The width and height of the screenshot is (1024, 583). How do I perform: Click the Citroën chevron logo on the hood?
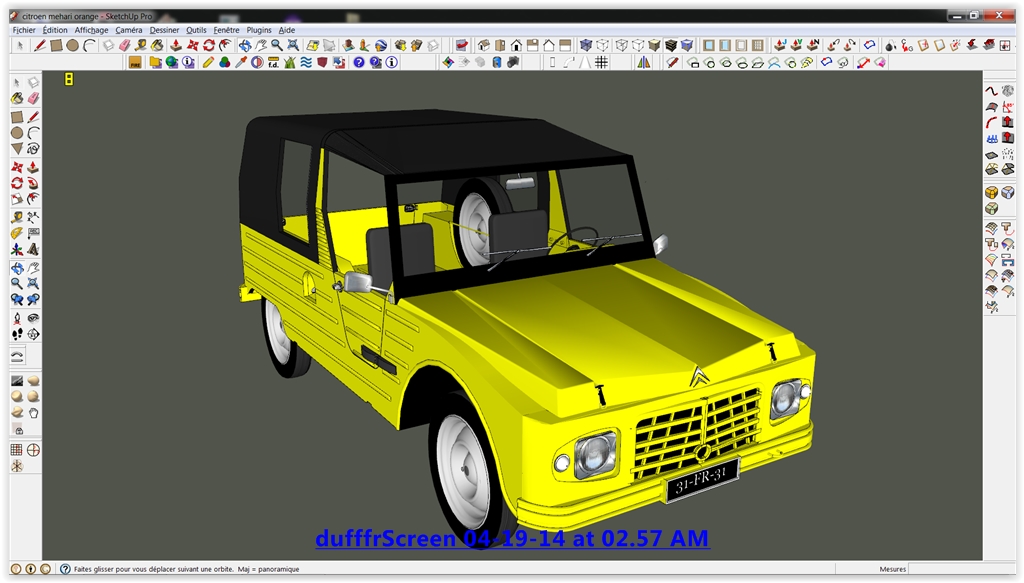[699, 377]
